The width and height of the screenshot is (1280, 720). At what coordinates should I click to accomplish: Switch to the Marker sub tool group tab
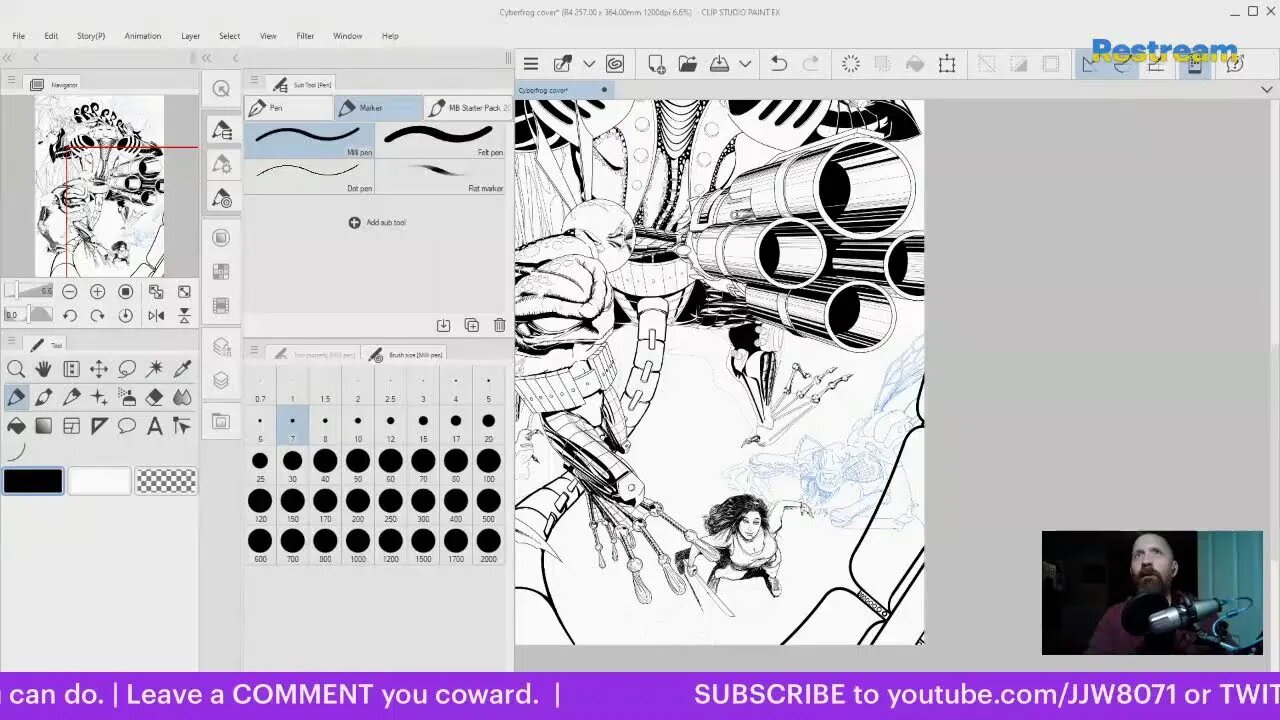pos(377,108)
